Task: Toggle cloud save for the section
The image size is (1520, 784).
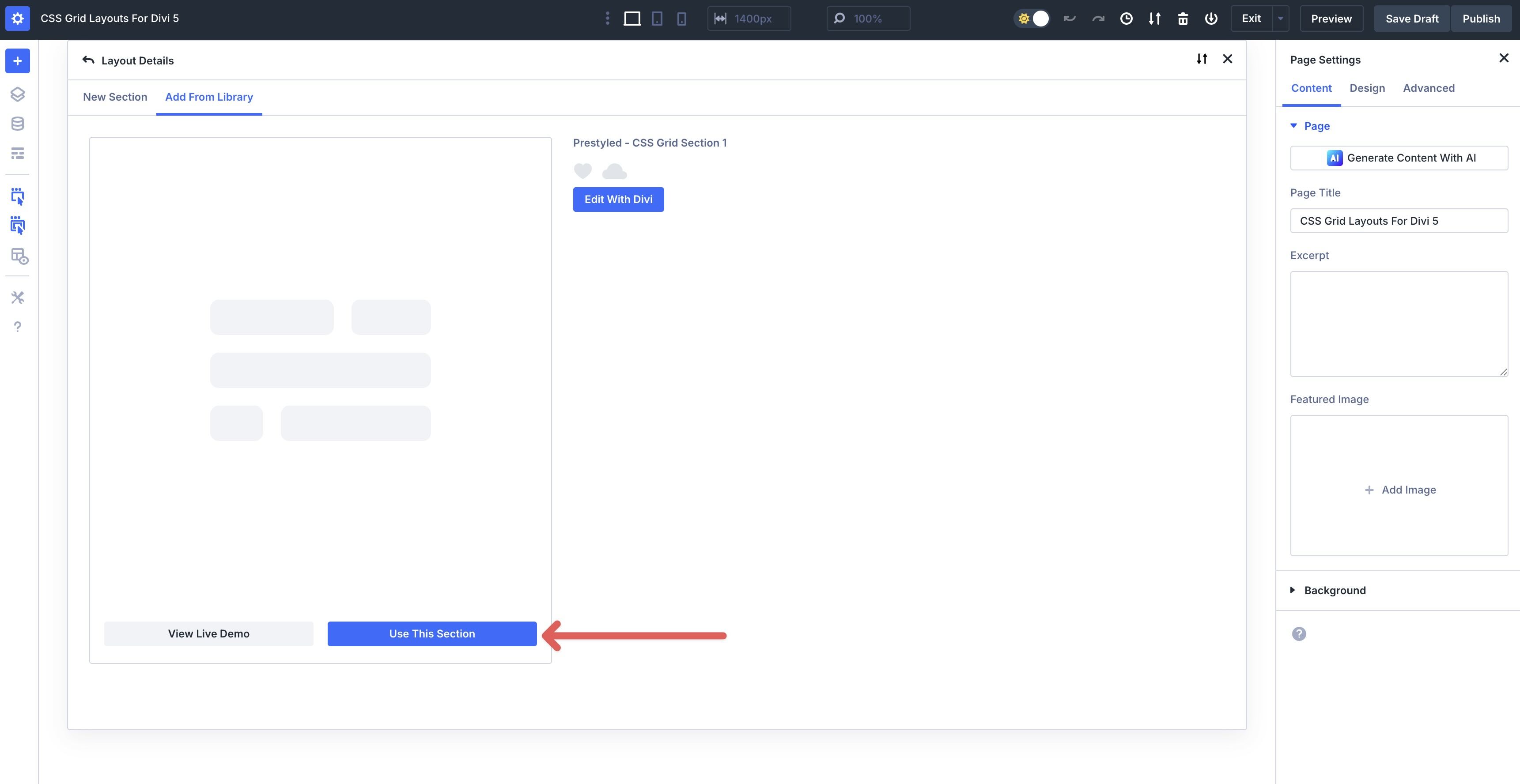Action: (614, 171)
